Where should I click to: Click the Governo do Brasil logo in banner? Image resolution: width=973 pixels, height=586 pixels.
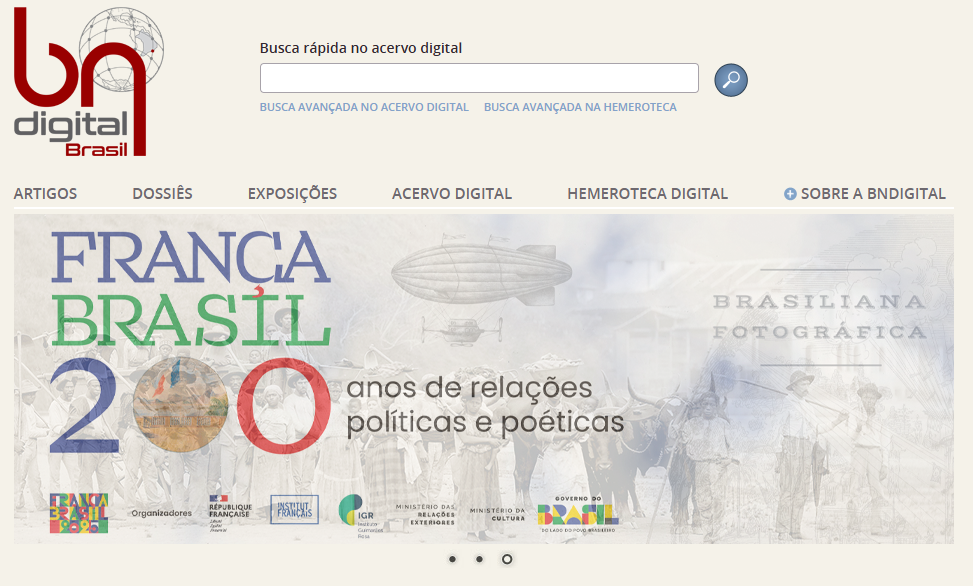578,514
